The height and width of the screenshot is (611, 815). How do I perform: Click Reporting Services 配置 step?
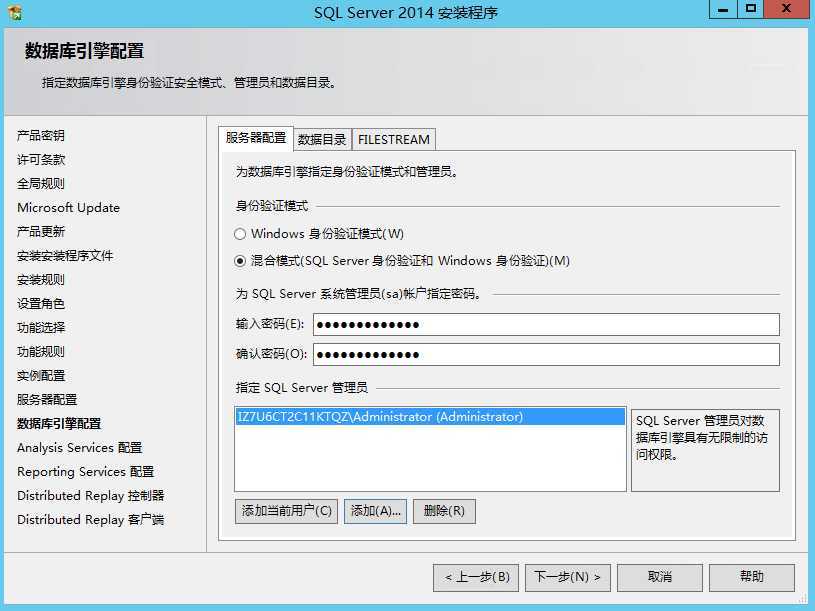point(86,472)
